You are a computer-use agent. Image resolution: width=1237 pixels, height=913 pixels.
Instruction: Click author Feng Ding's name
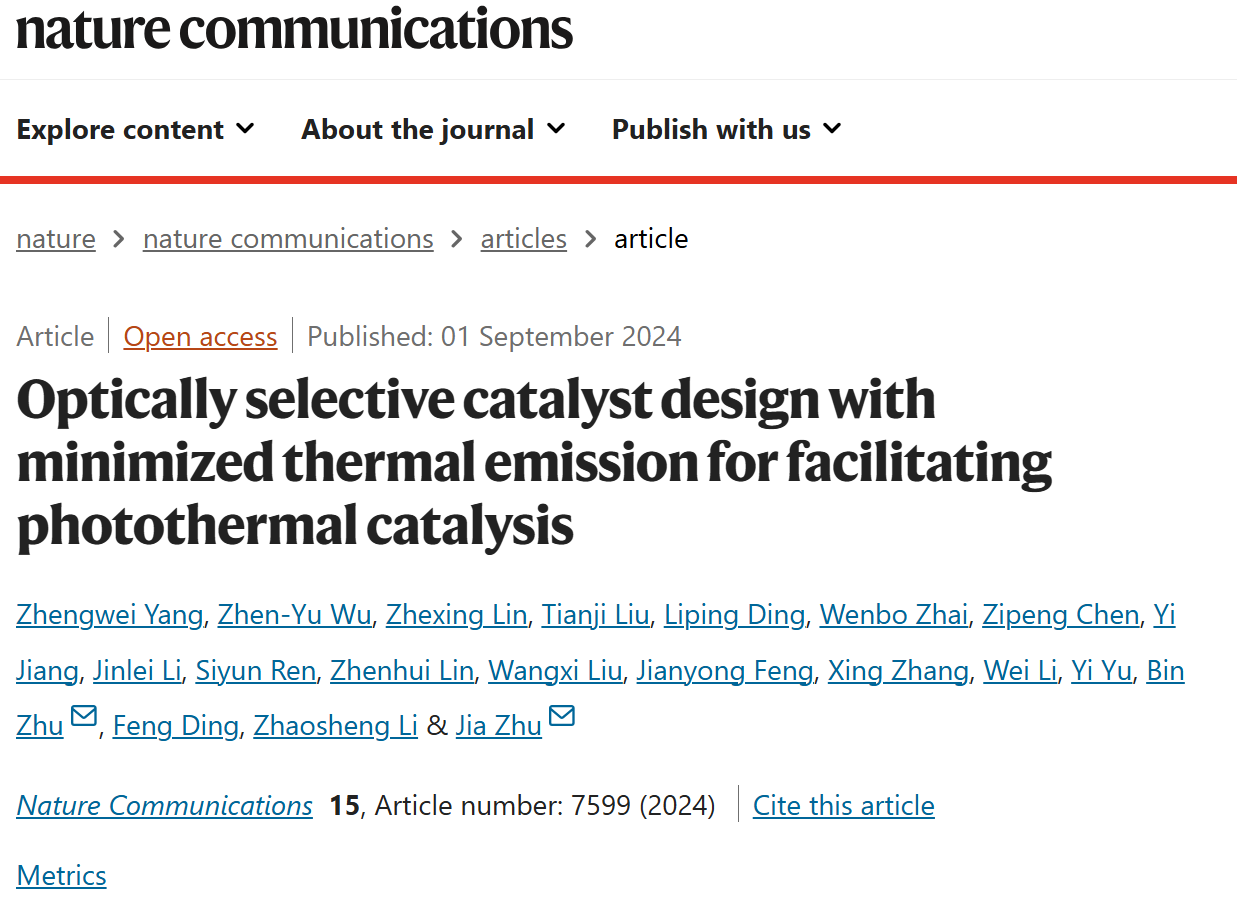[x=176, y=726]
